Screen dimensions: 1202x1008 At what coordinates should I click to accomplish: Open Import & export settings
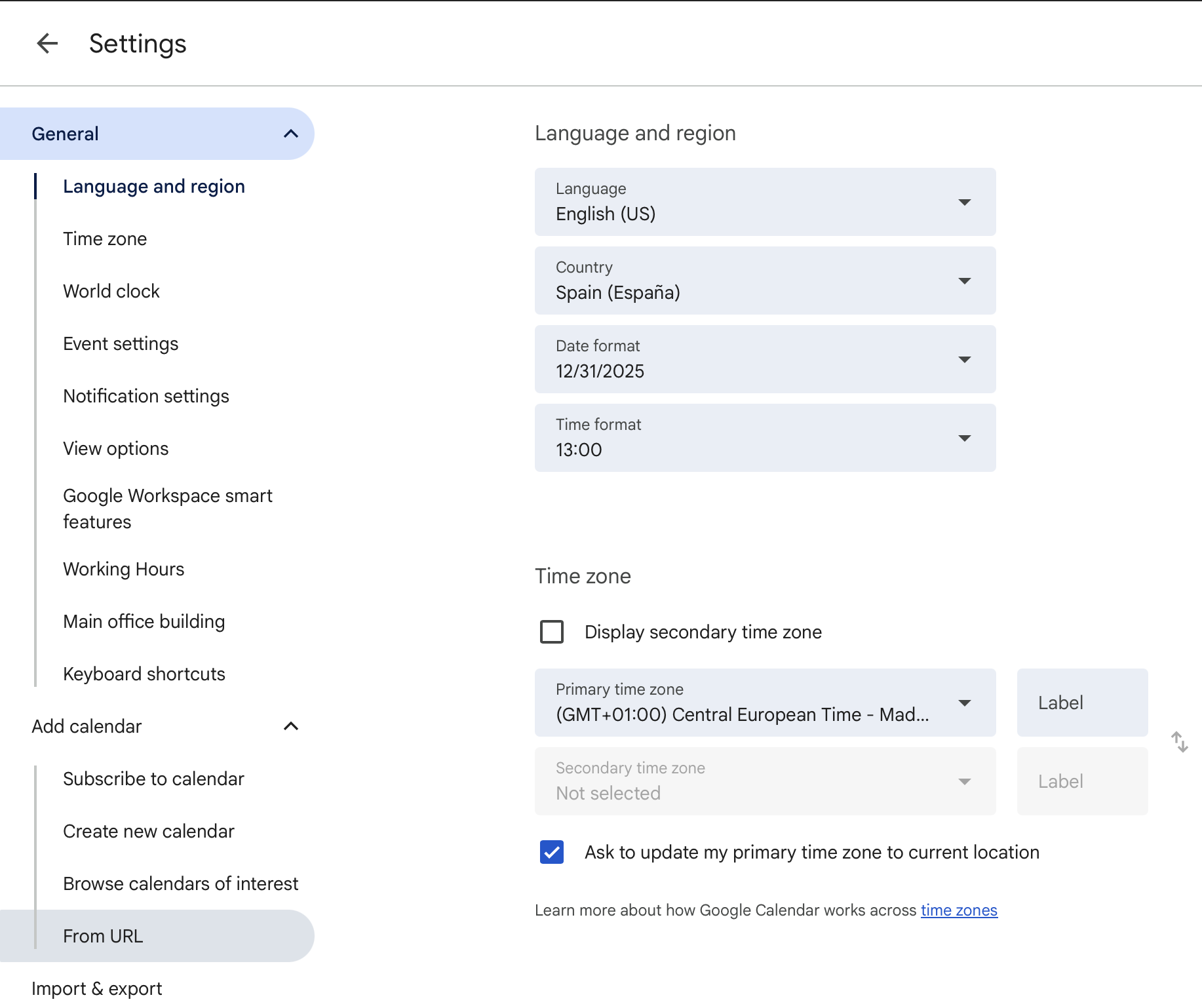[x=96, y=988]
